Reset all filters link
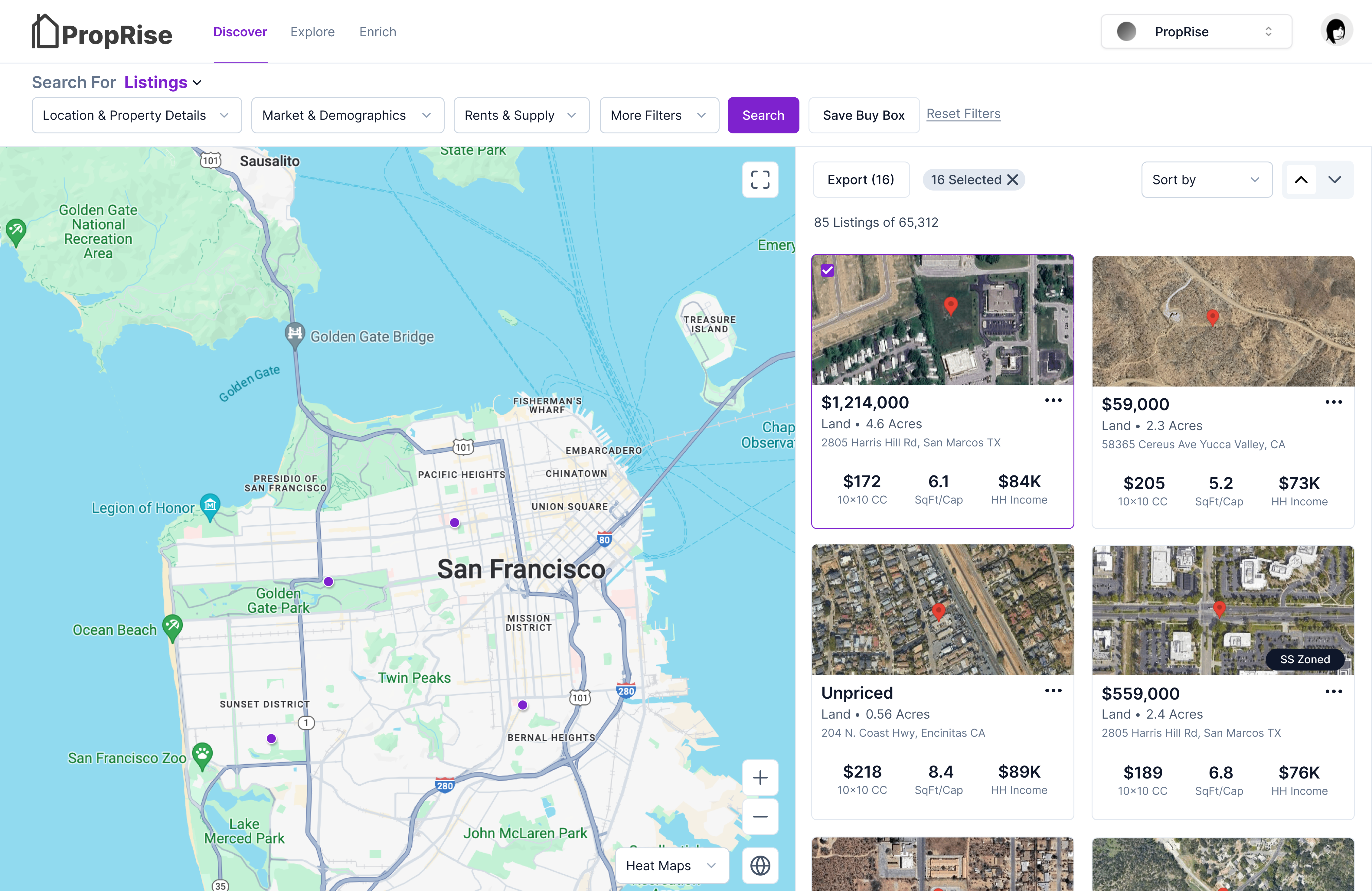Image resolution: width=1372 pixels, height=891 pixels. (x=963, y=113)
